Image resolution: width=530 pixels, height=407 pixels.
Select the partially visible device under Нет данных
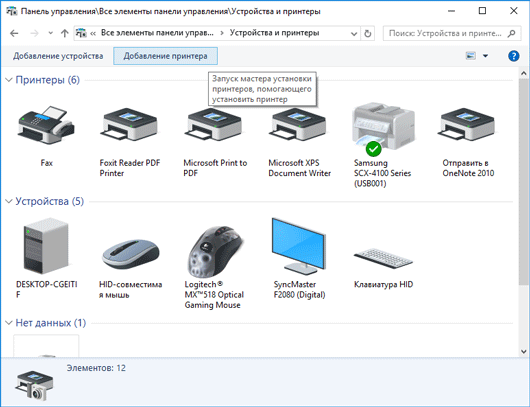46,345
